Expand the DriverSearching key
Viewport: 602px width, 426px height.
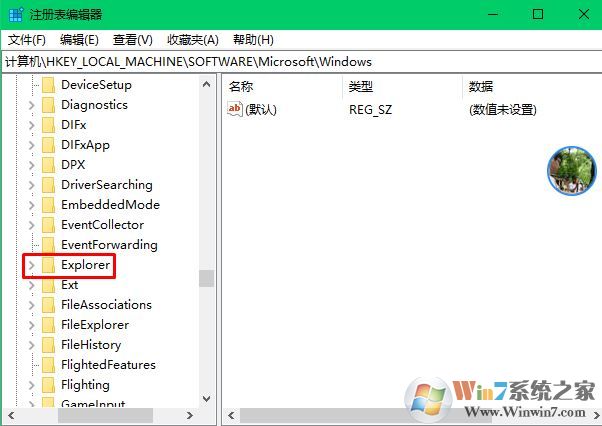click(x=32, y=185)
